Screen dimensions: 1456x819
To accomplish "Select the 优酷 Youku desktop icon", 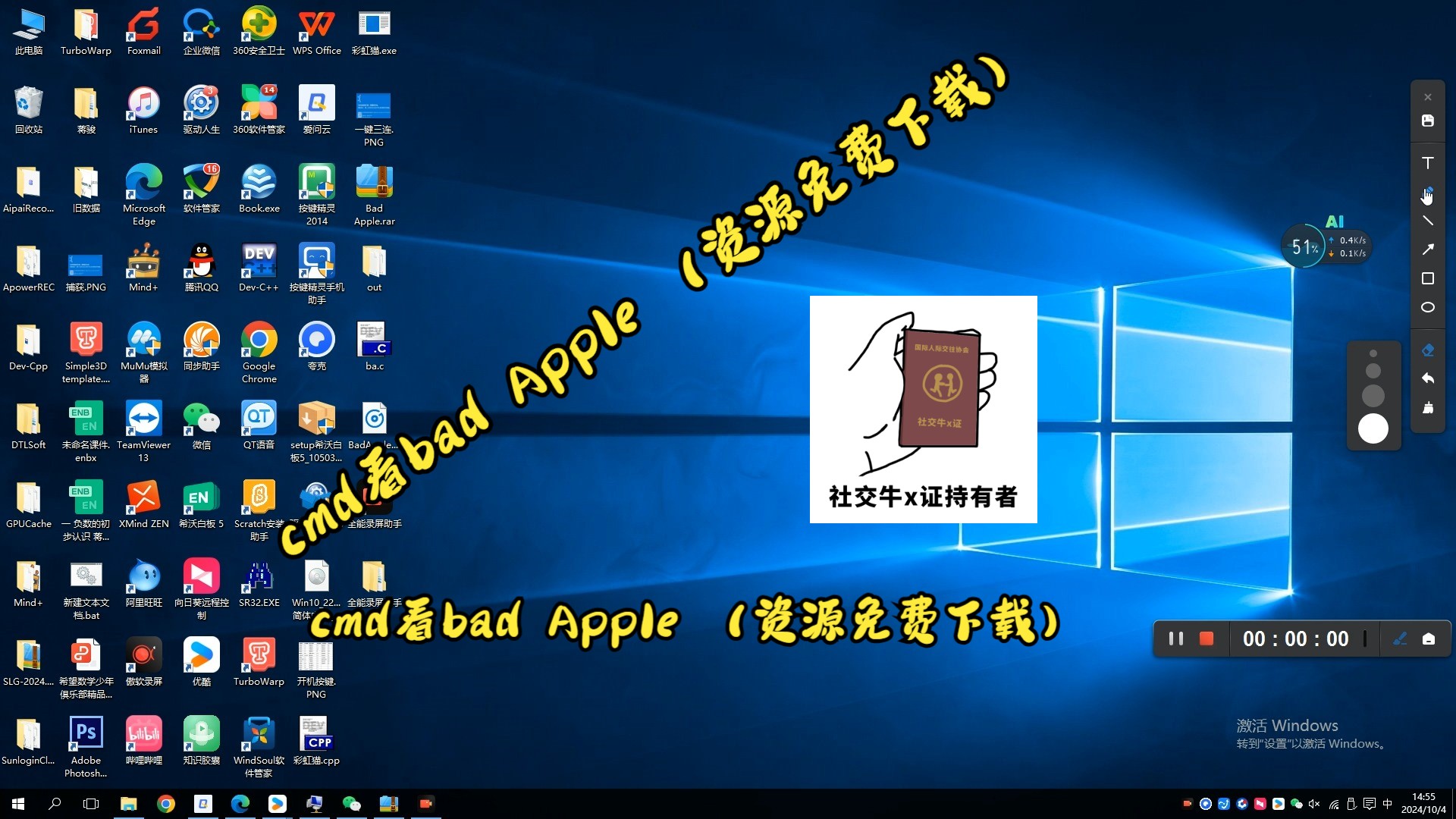I will (201, 663).
